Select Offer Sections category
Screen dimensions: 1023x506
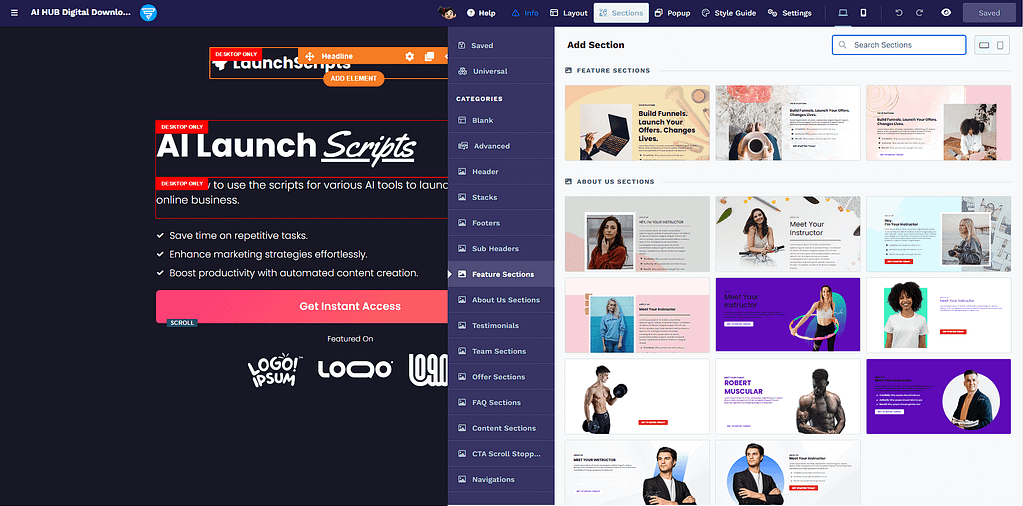pos(501,377)
